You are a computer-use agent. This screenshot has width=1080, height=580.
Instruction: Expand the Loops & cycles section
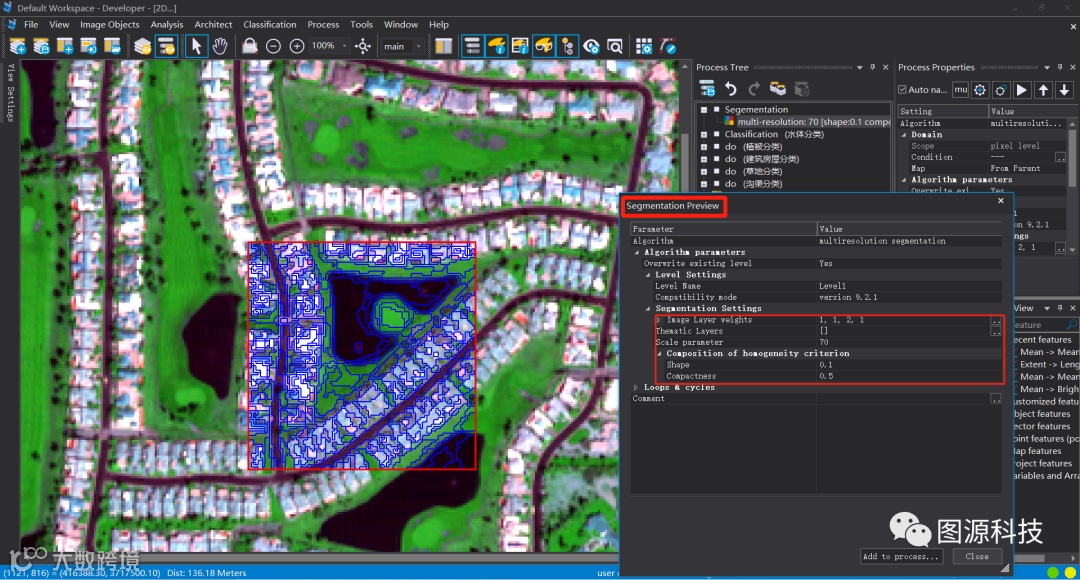[x=637, y=387]
